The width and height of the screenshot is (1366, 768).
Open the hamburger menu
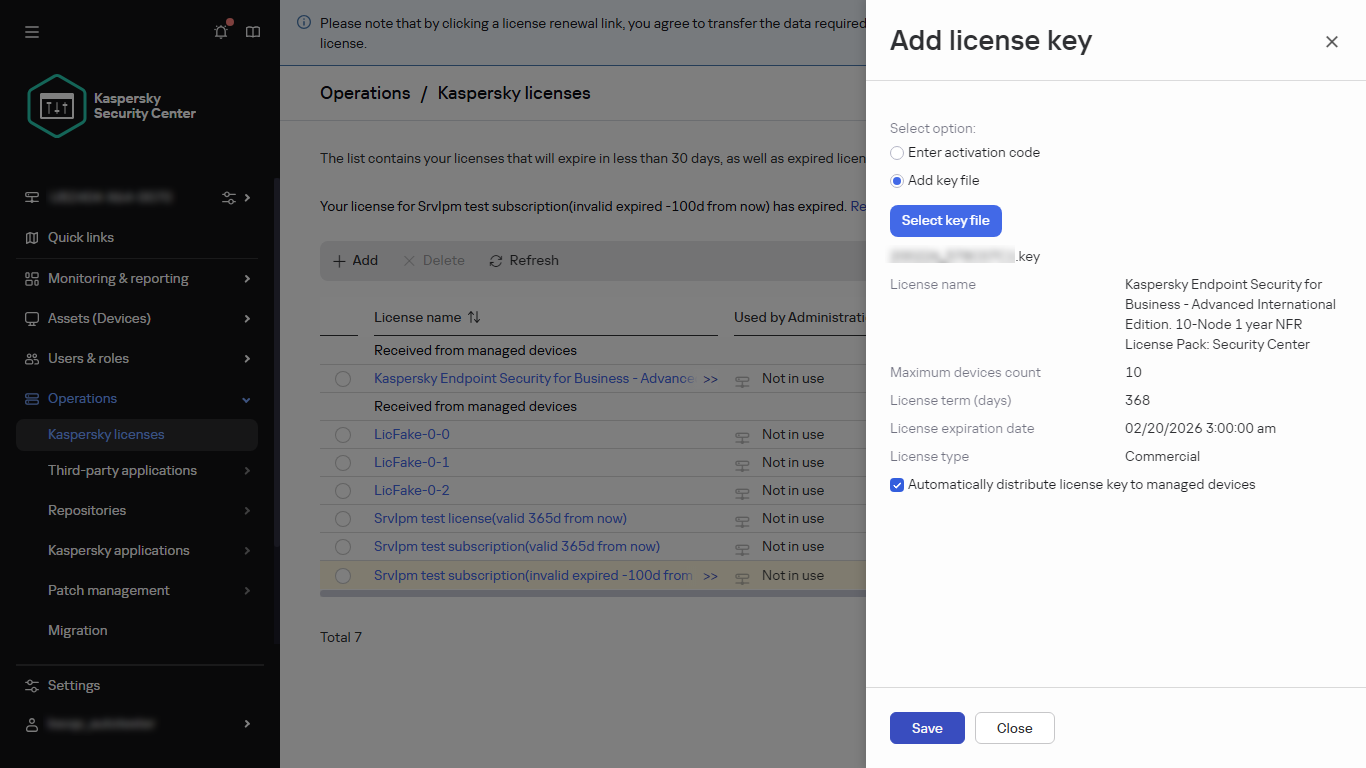[x=31, y=32]
